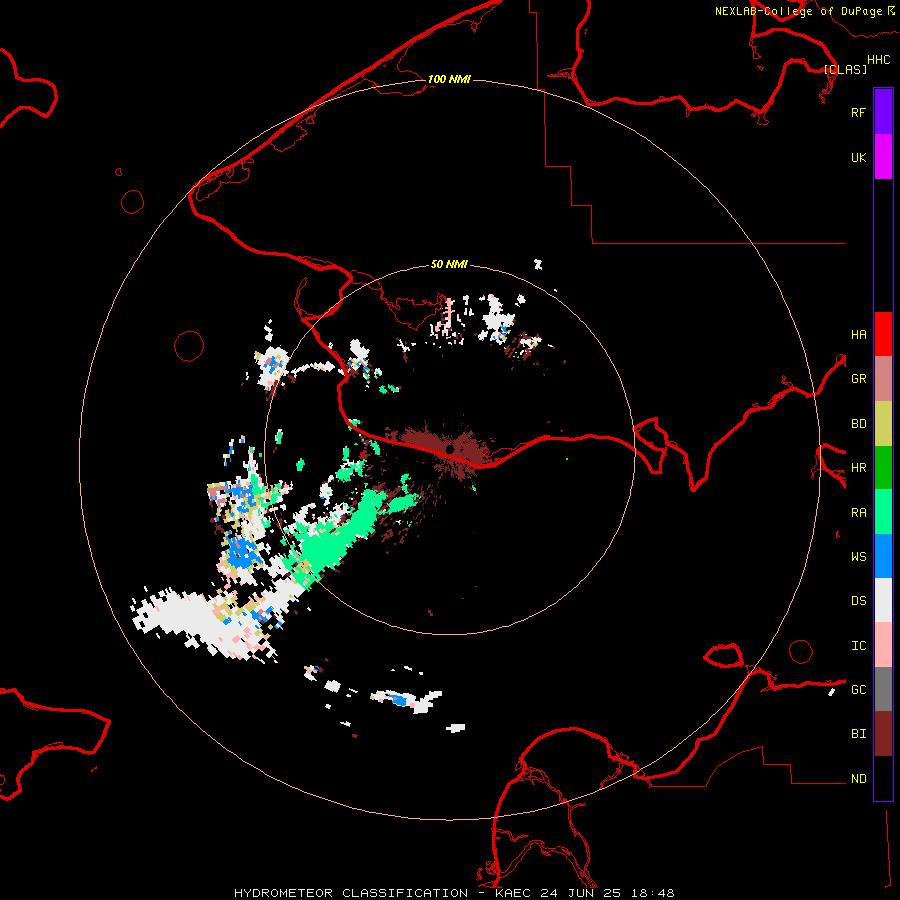This screenshot has height=900, width=900.
Task: Click the HHC product label
Action: [878, 60]
